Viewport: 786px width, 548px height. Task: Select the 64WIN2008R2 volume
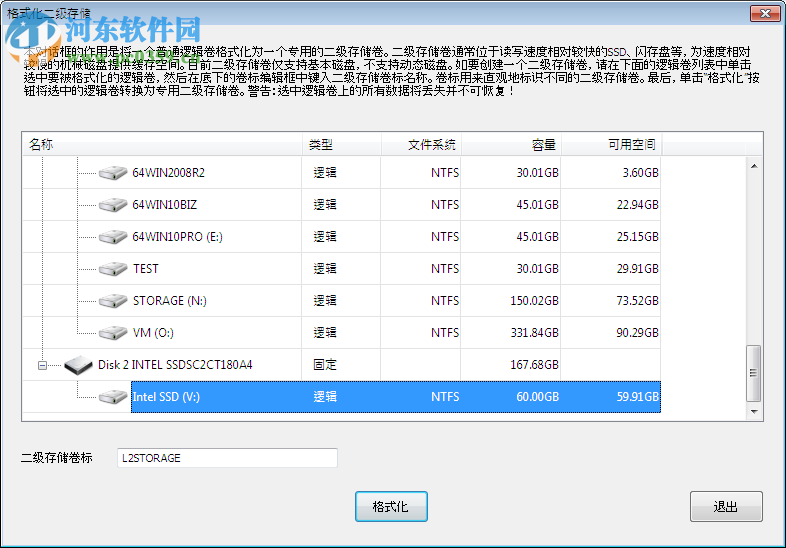(168, 172)
